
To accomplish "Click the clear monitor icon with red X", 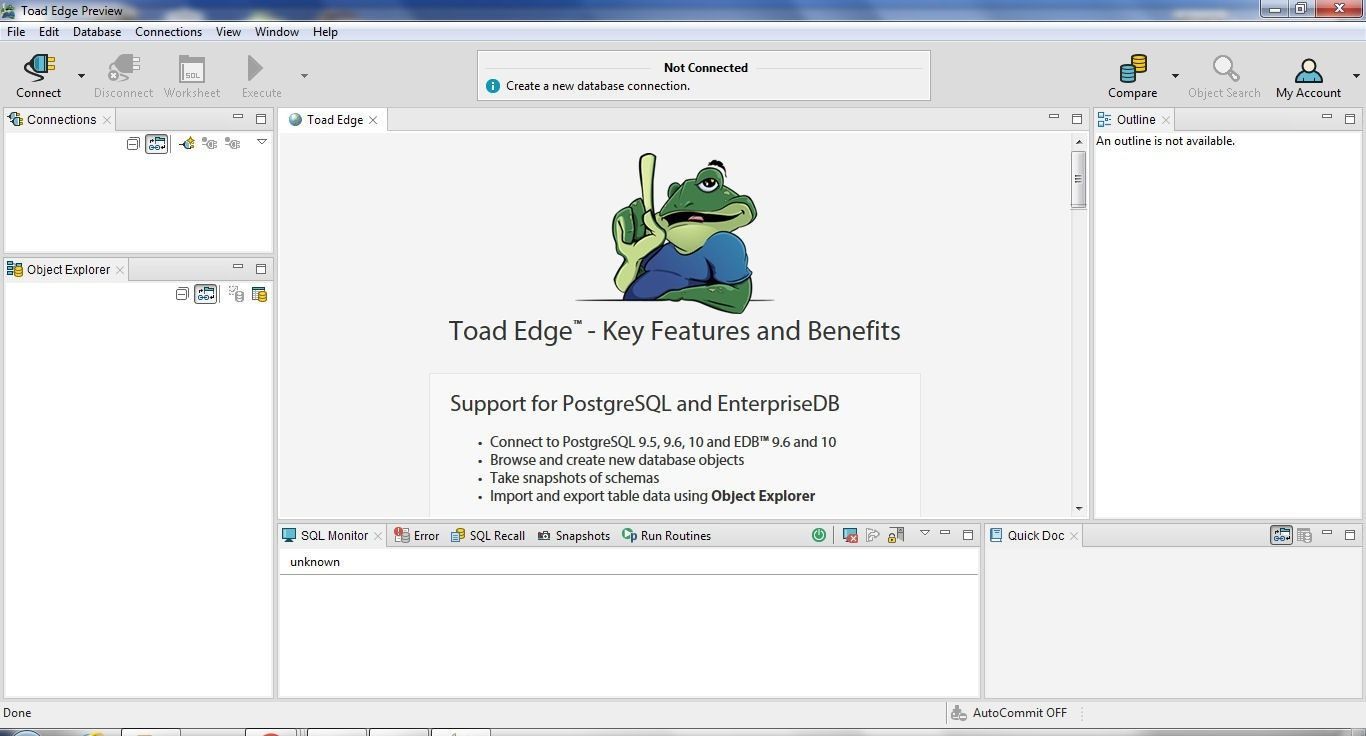I will pyautogui.click(x=850, y=535).
